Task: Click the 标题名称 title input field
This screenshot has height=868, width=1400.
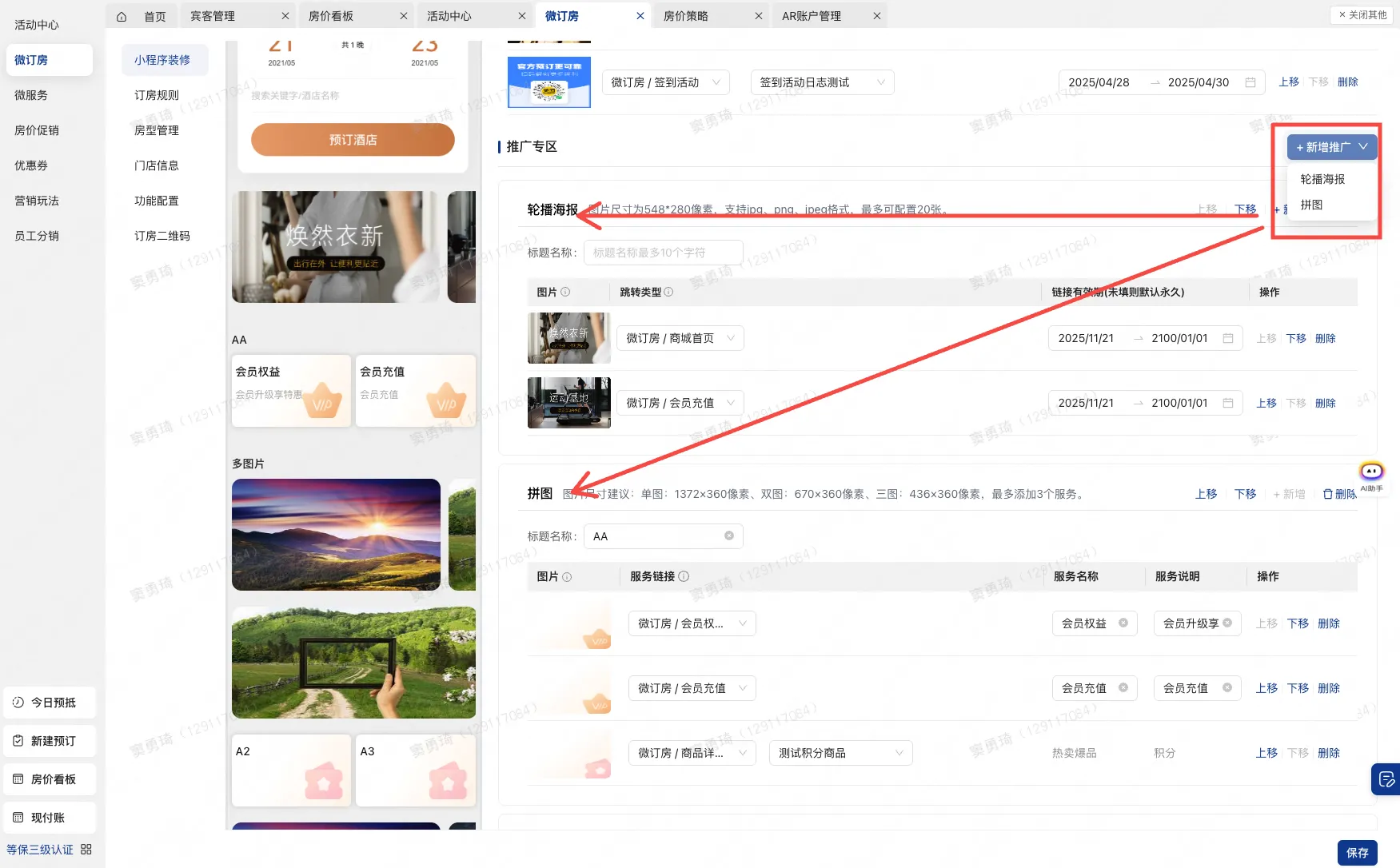Action: 663,252
